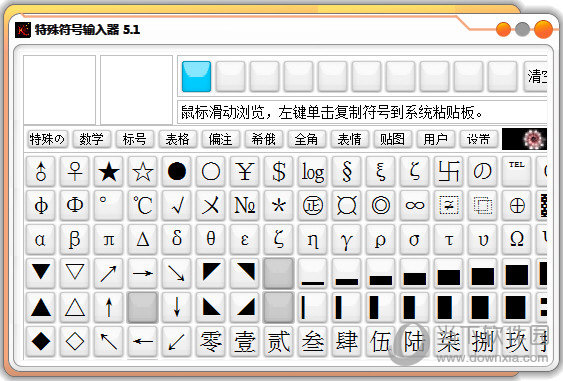The image size is (563, 381).
Task: Click the solid black star symbol
Action: pos(109,172)
